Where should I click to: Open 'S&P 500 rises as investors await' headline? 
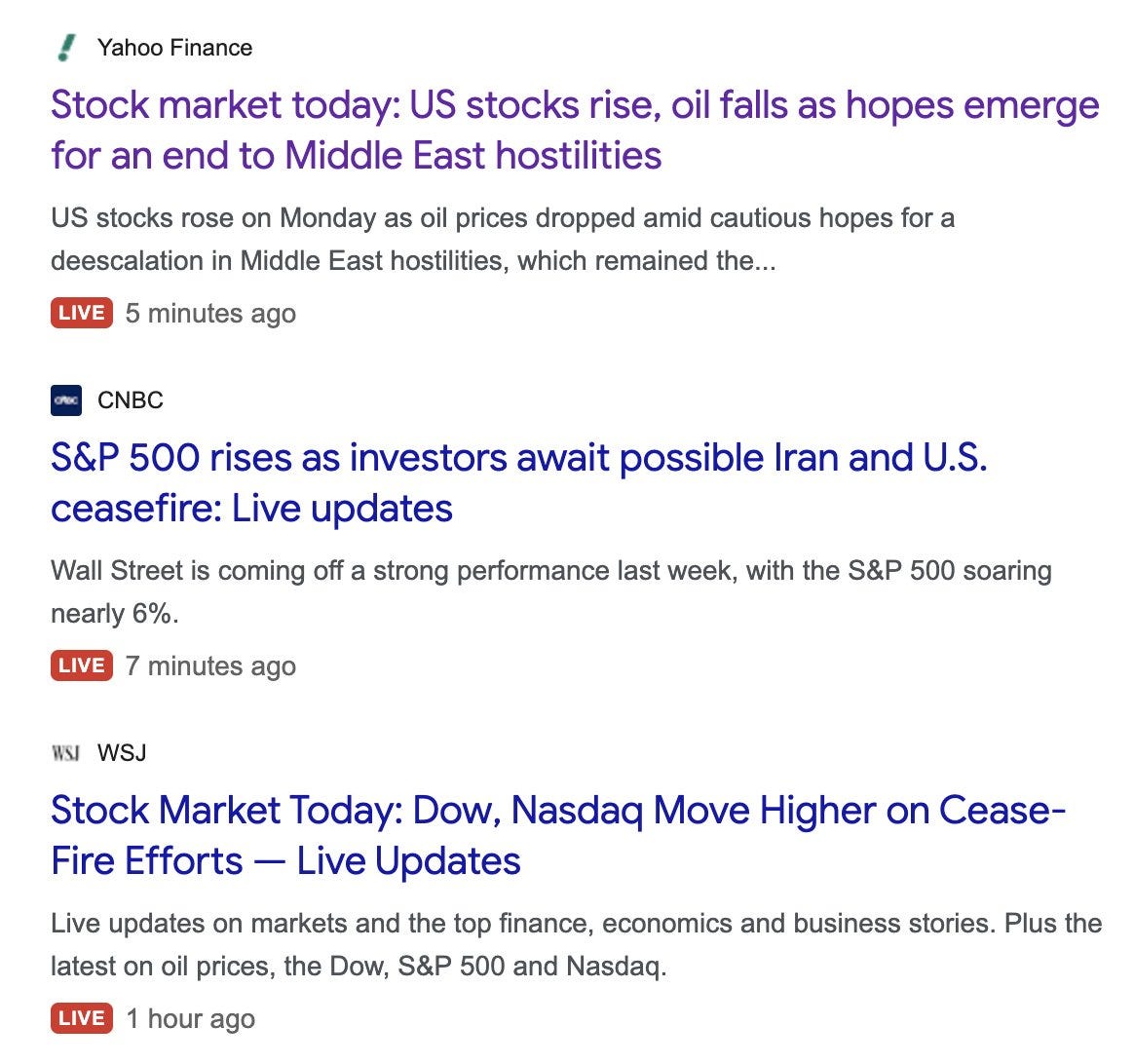click(518, 482)
